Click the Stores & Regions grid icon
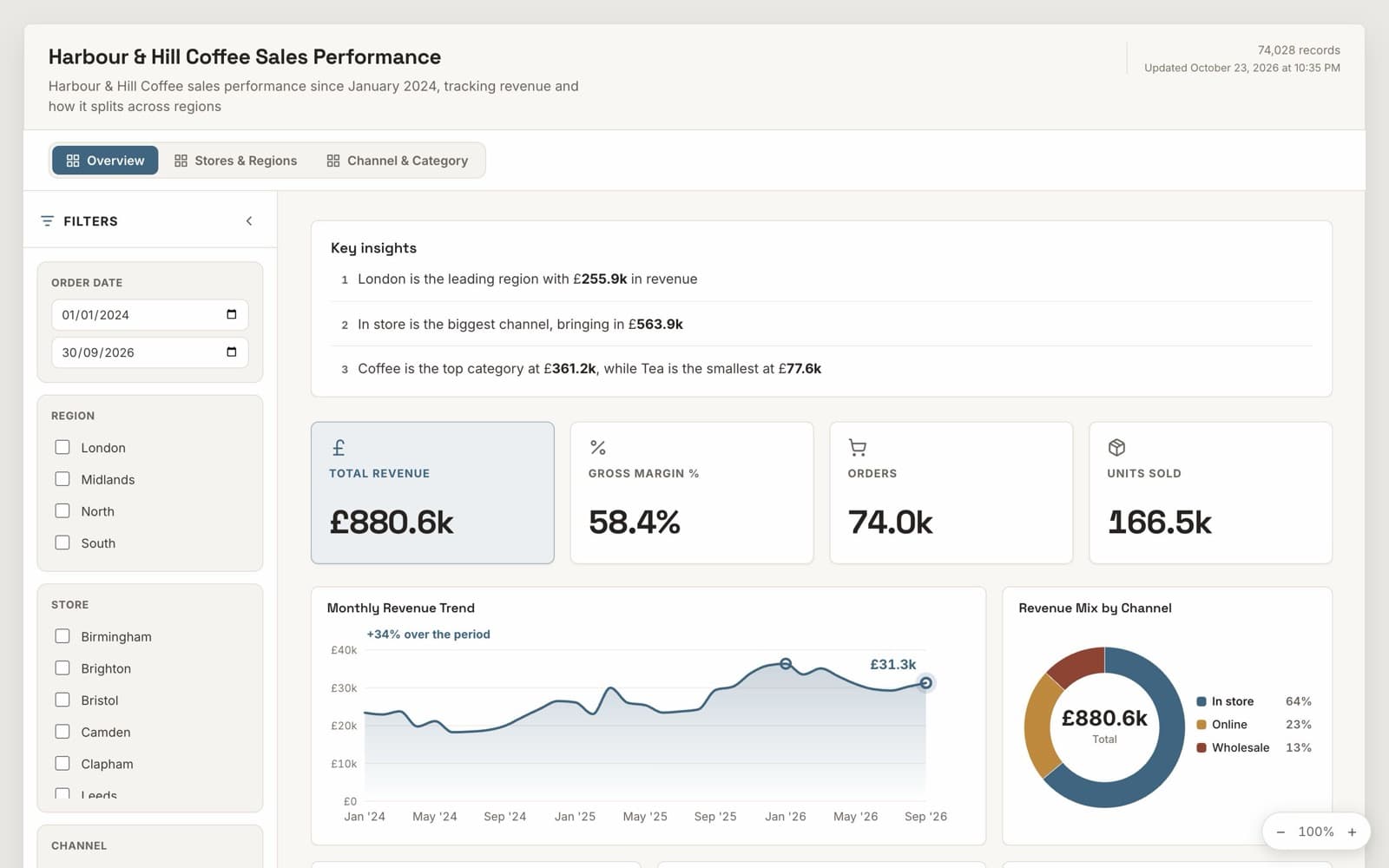Viewport: 1389px width, 868px height. 181,161
